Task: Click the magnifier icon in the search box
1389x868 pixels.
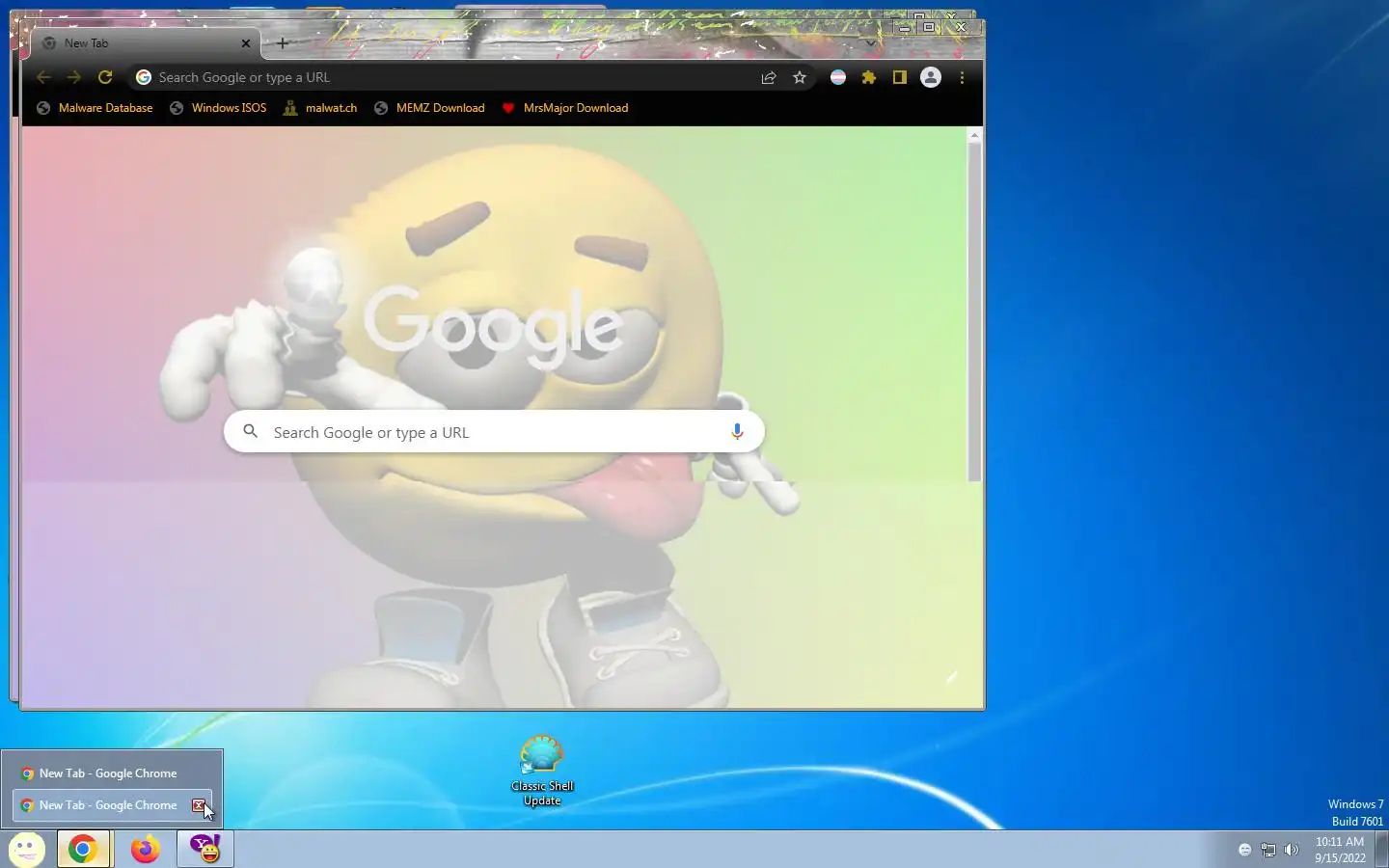Action: [x=251, y=432]
